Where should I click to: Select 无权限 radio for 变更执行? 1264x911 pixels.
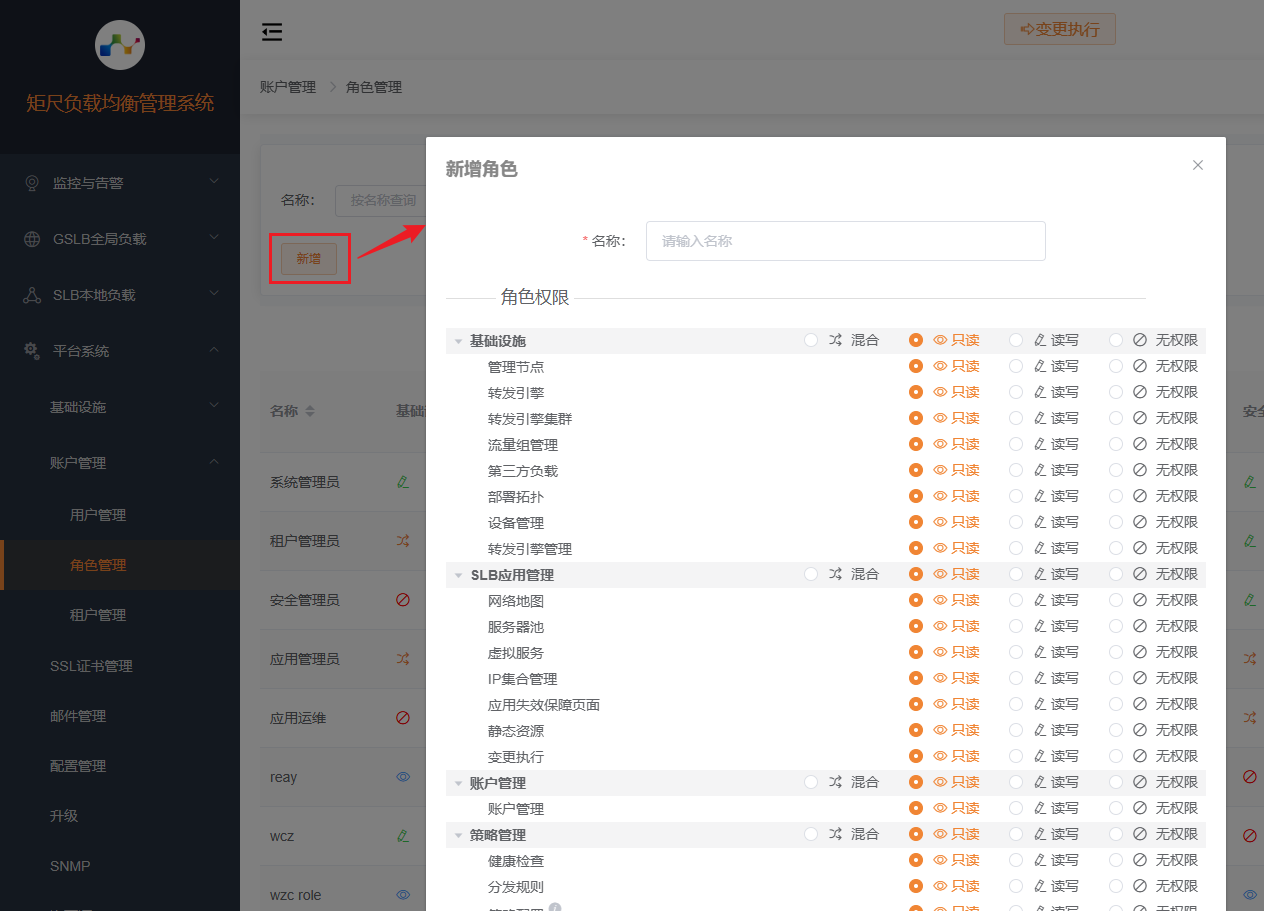[x=1116, y=756]
